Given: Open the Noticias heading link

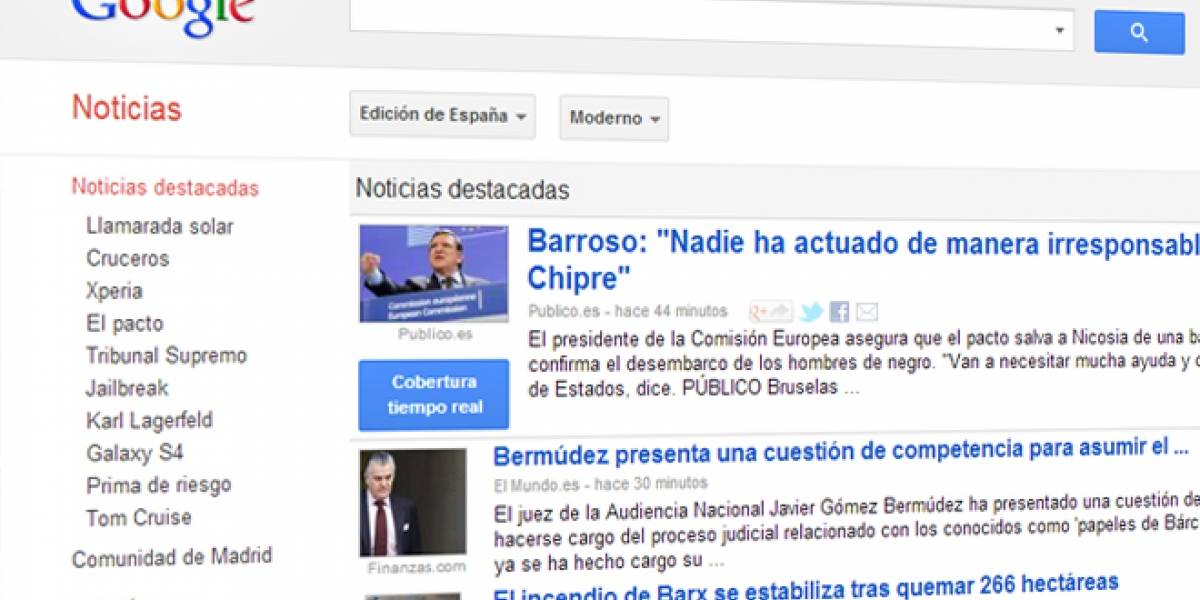Looking at the screenshot, I should pyautogui.click(x=126, y=108).
